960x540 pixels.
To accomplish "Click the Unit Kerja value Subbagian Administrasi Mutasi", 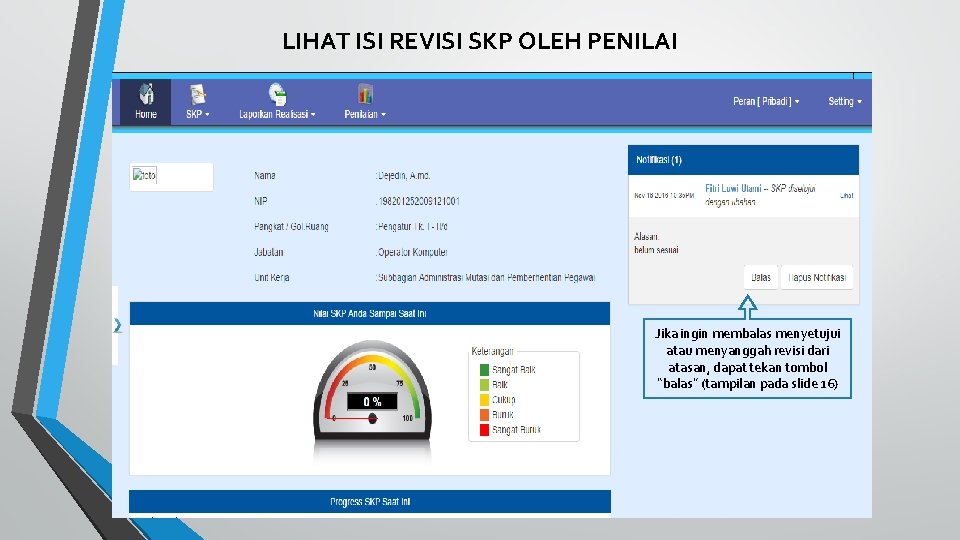I will coord(486,277).
